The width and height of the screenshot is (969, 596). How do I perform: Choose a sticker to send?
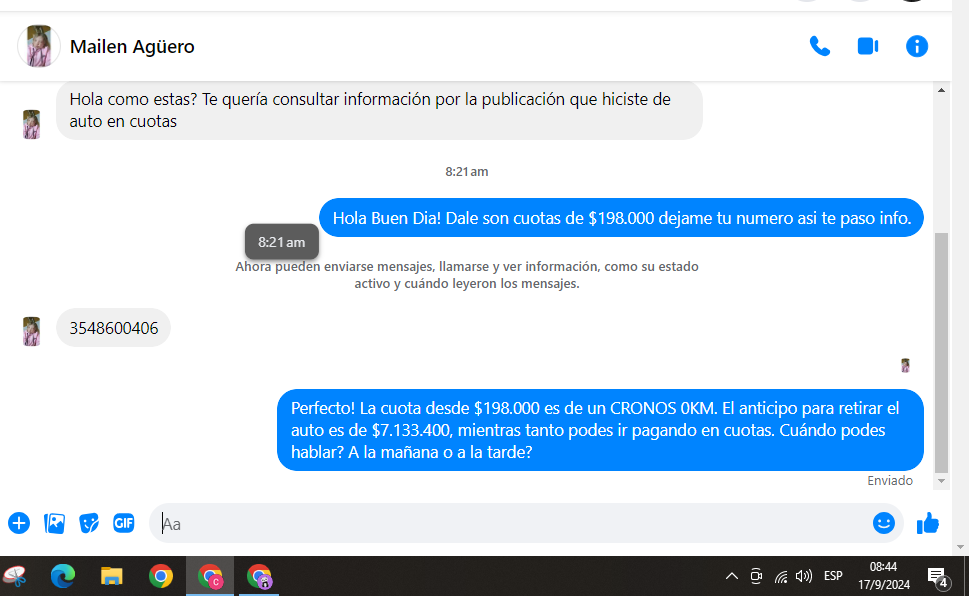89,523
